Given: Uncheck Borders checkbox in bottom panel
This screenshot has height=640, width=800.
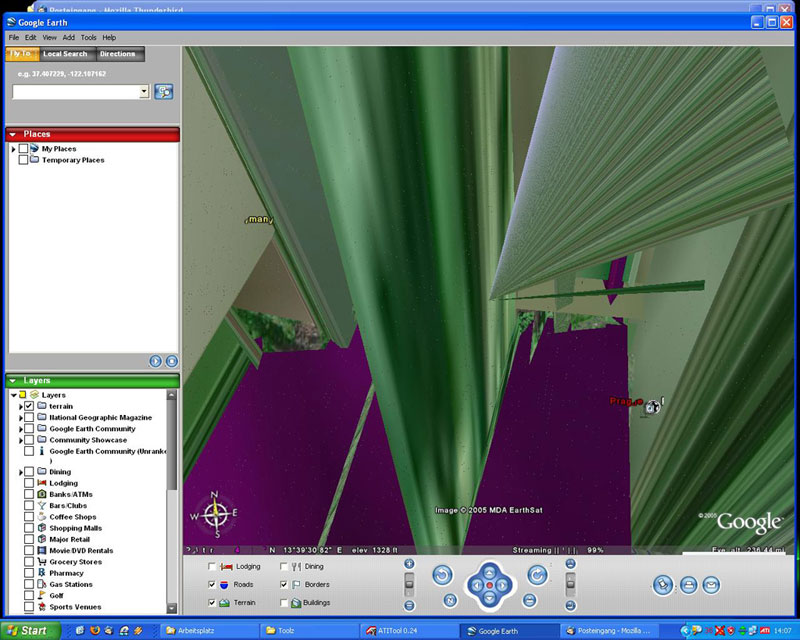Looking at the screenshot, I should [x=284, y=584].
